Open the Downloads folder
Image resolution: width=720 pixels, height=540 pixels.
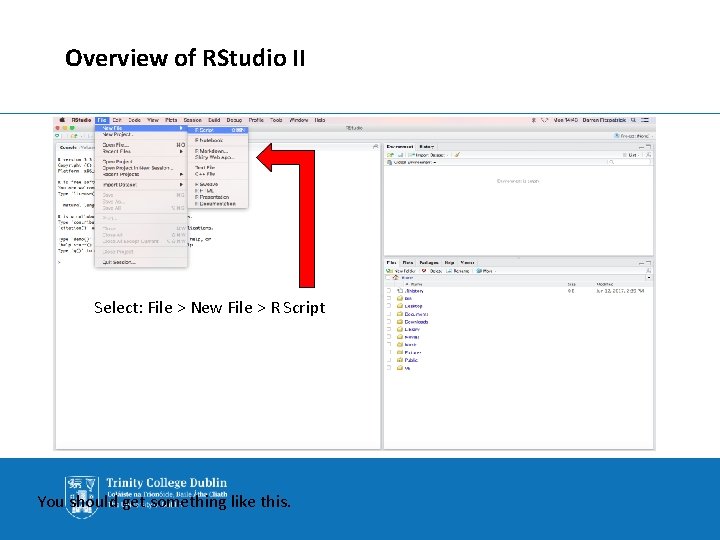point(416,322)
